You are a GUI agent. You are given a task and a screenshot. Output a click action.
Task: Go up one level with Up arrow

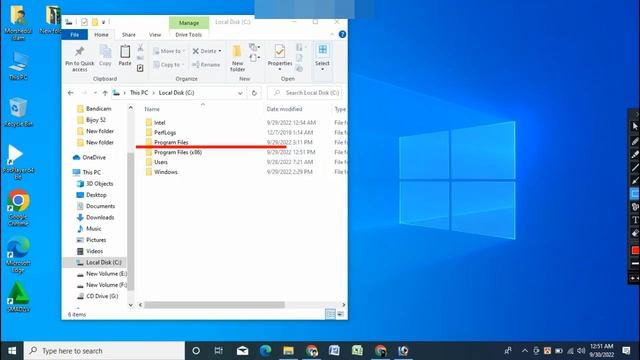coord(105,93)
